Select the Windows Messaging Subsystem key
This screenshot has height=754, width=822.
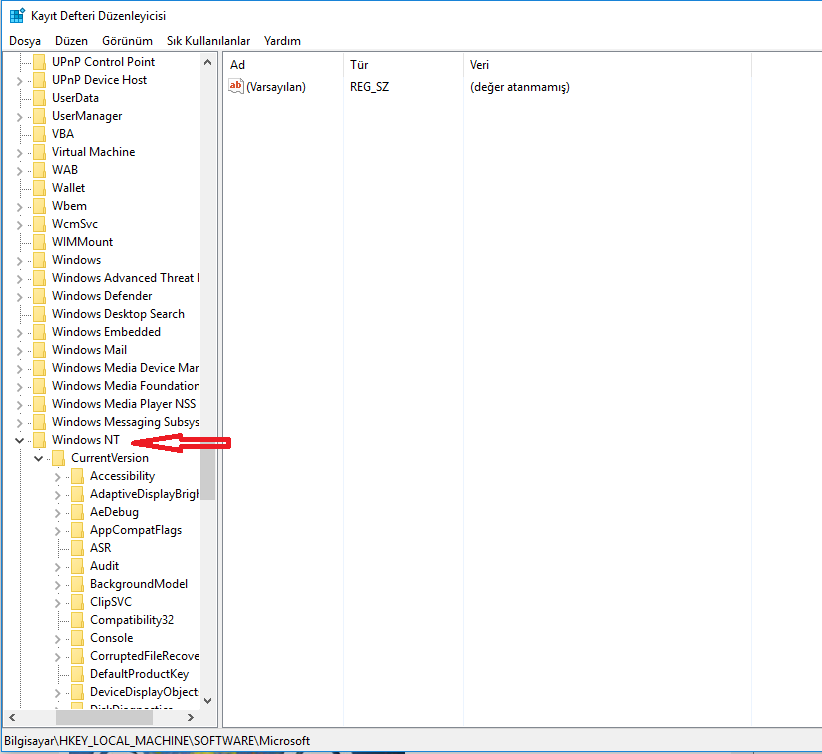(125, 422)
